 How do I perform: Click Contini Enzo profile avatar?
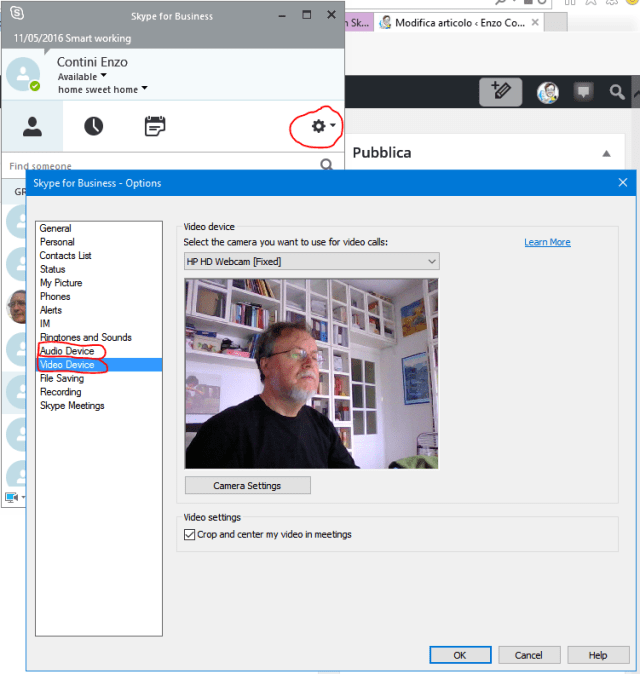coord(24,74)
